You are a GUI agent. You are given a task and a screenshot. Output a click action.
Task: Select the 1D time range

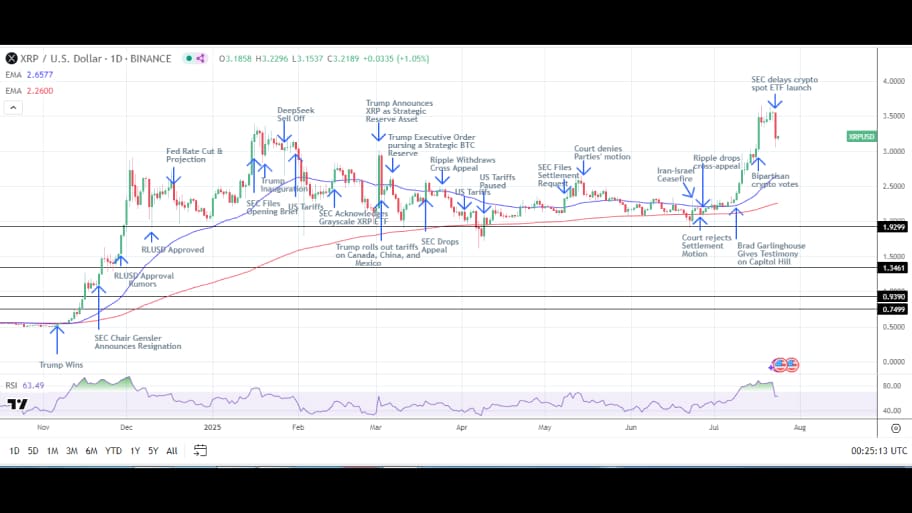(15, 451)
